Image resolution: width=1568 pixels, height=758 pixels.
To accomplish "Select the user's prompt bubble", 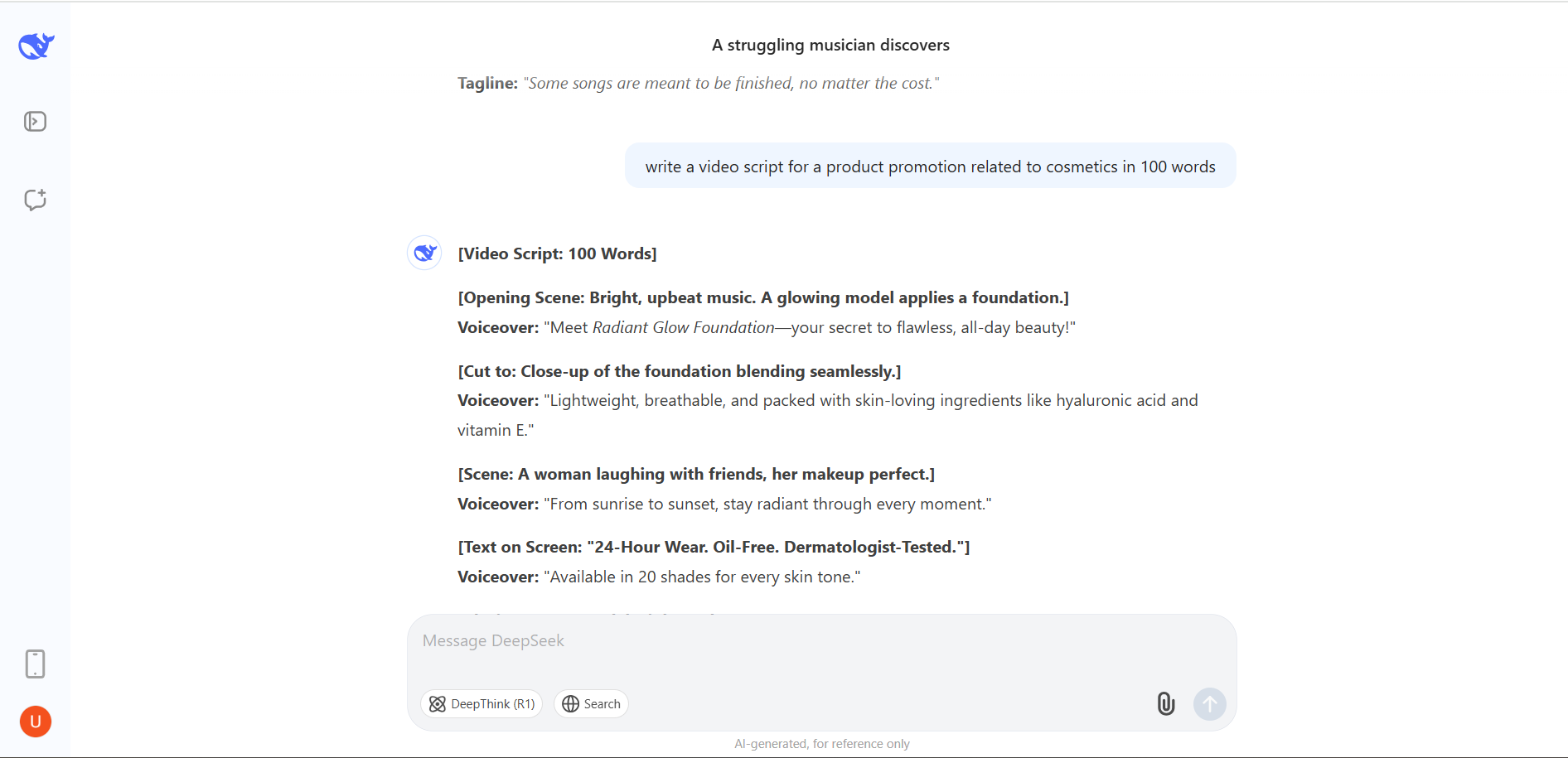I will 930,166.
